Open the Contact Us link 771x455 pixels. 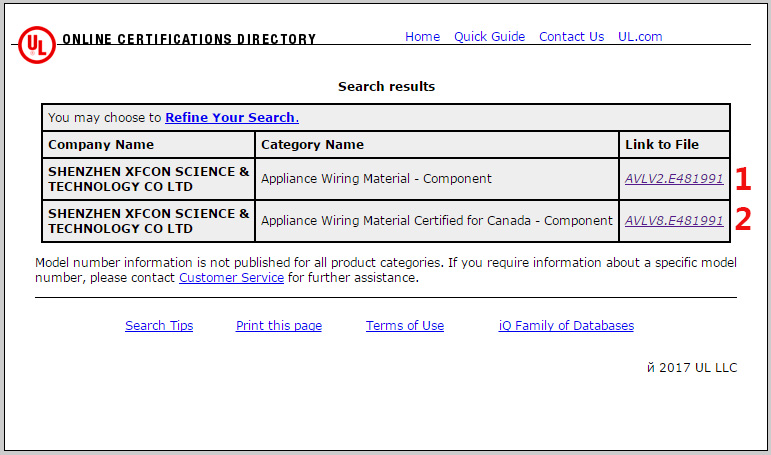coord(571,37)
